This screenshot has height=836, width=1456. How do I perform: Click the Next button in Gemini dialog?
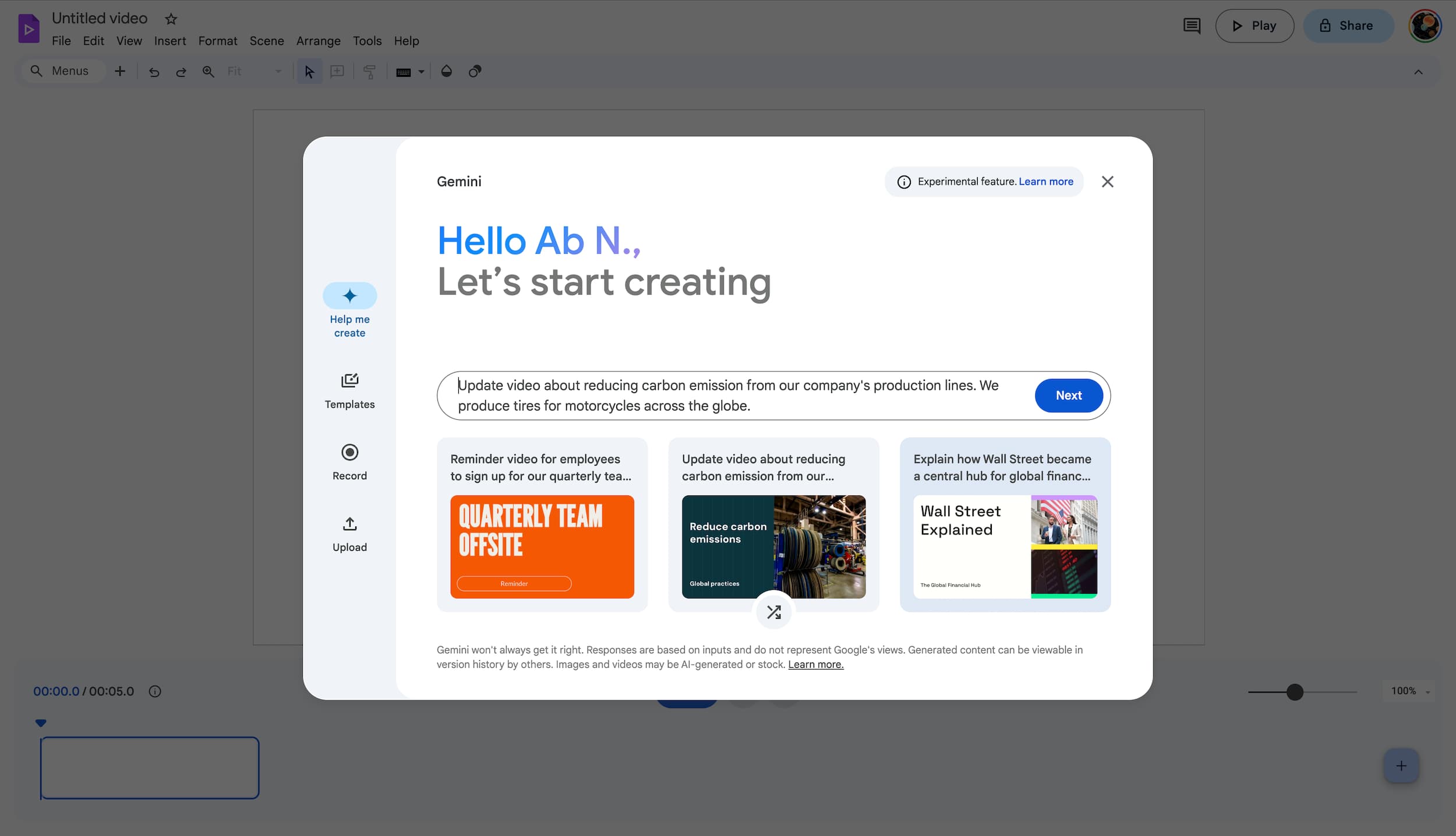pos(1068,395)
